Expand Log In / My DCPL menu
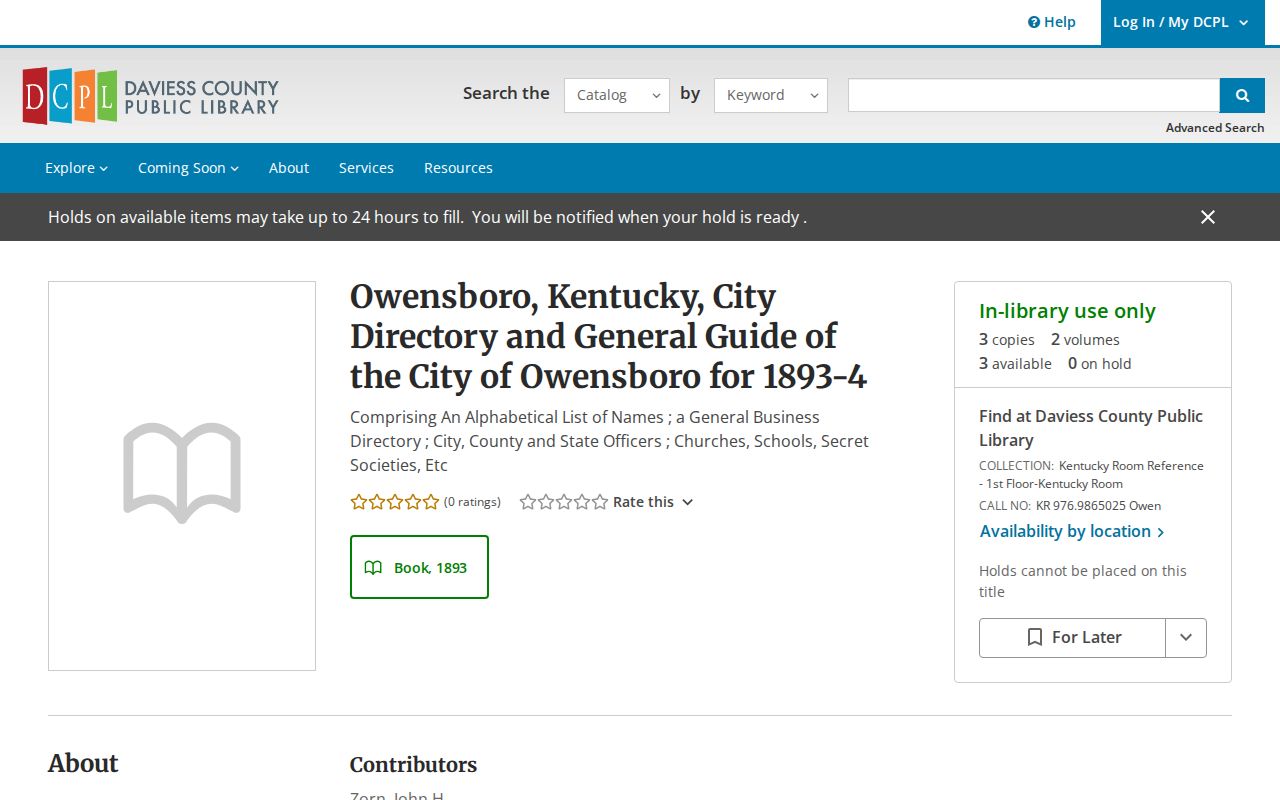 pyautogui.click(x=1181, y=22)
